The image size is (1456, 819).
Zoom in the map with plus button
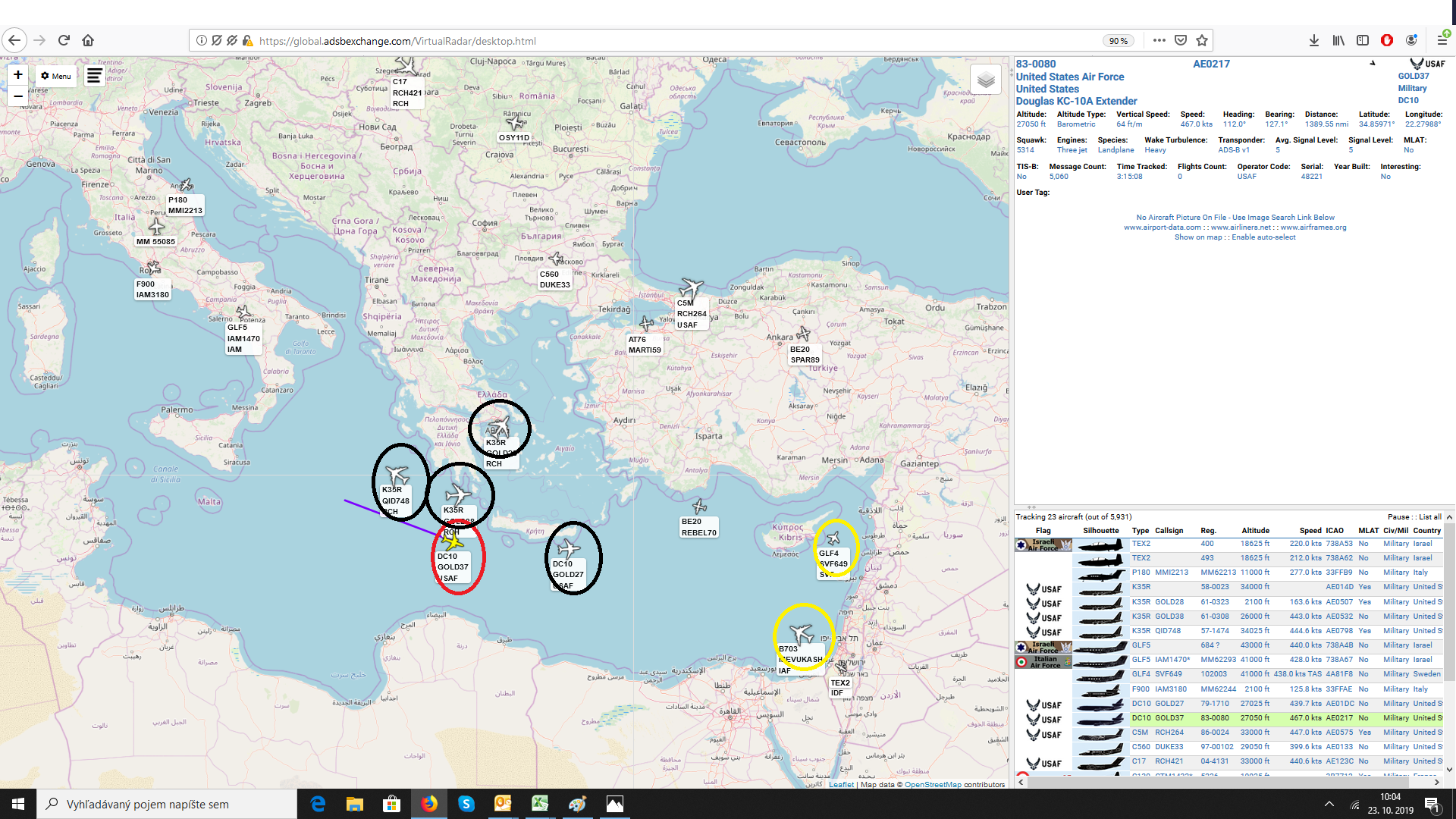18,74
